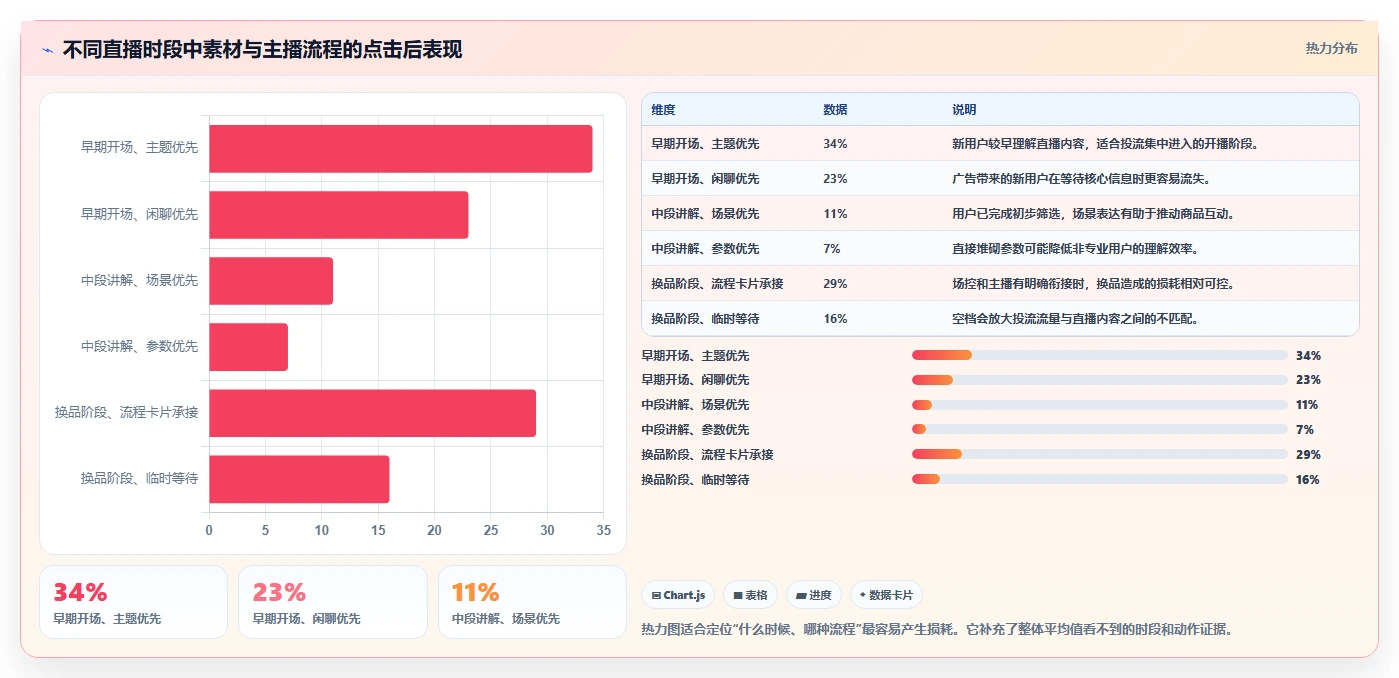Click chart y-axis label 中段讲解、参数优先
1399x678 pixels.
coord(139,346)
